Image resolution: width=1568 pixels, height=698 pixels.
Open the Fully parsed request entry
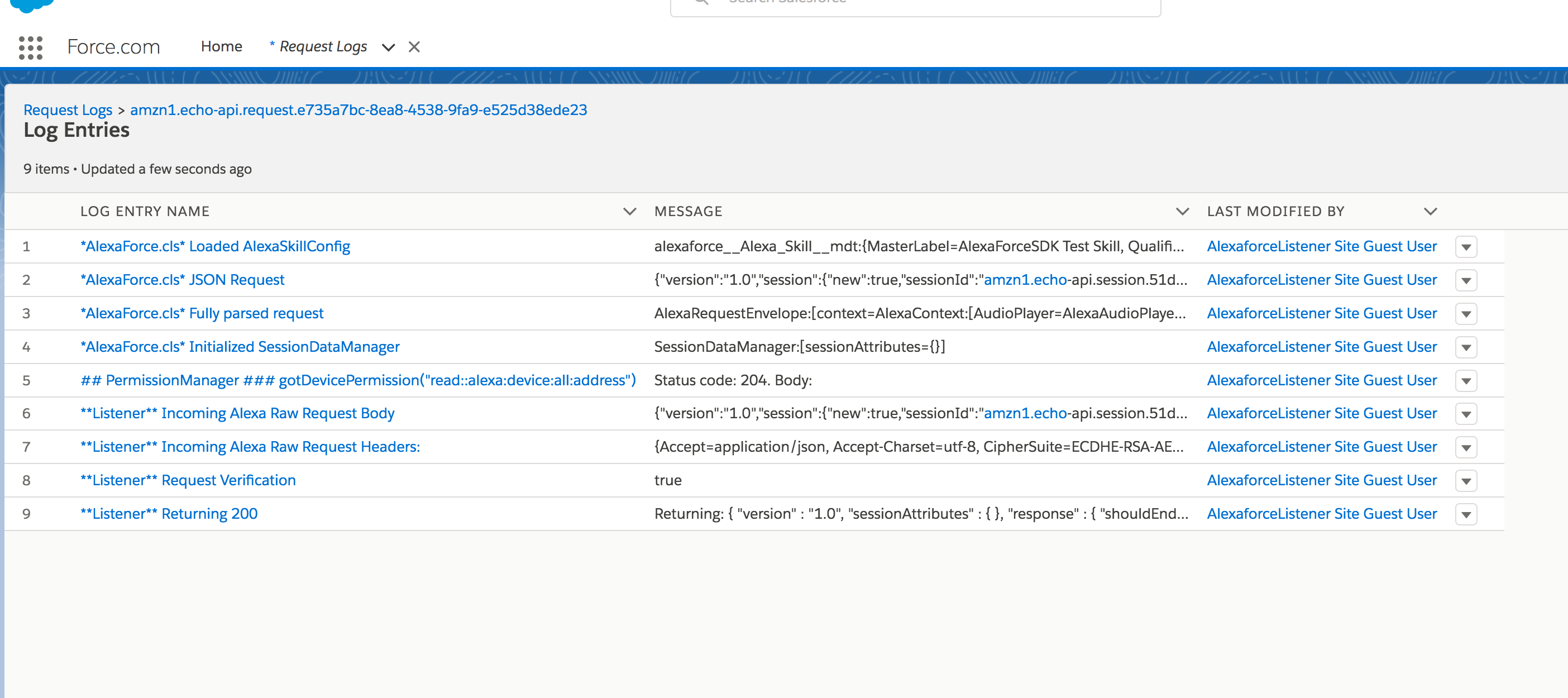[x=202, y=313]
